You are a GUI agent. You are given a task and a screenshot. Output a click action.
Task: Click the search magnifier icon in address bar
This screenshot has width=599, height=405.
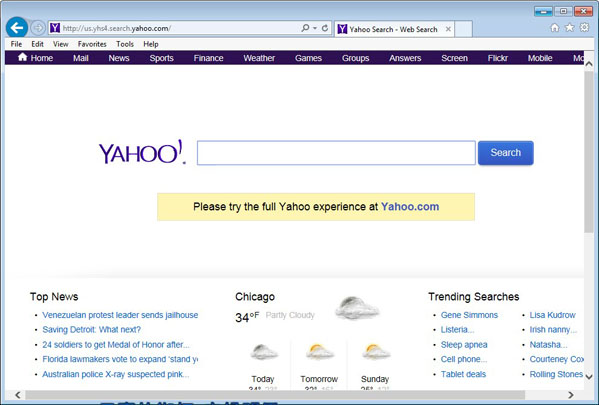[x=305, y=28]
